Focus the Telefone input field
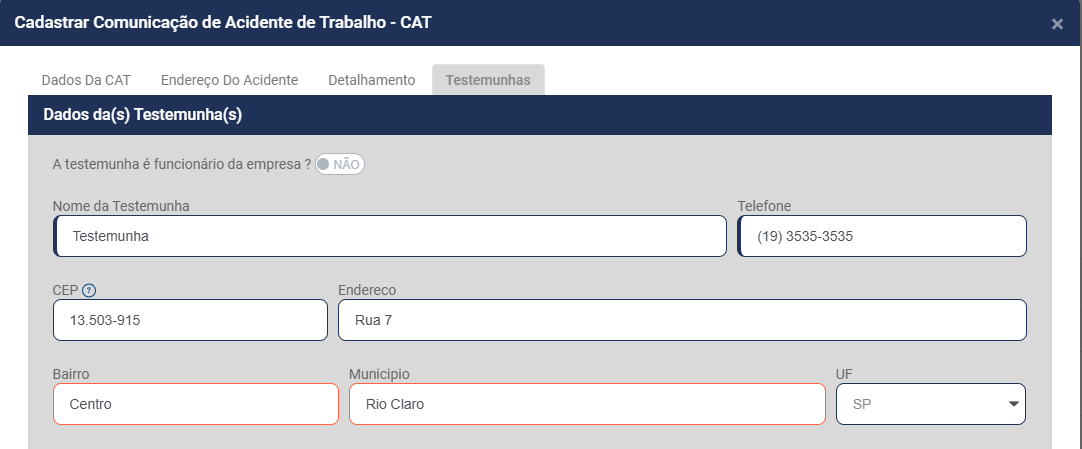The height and width of the screenshot is (449, 1082). (x=882, y=237)
